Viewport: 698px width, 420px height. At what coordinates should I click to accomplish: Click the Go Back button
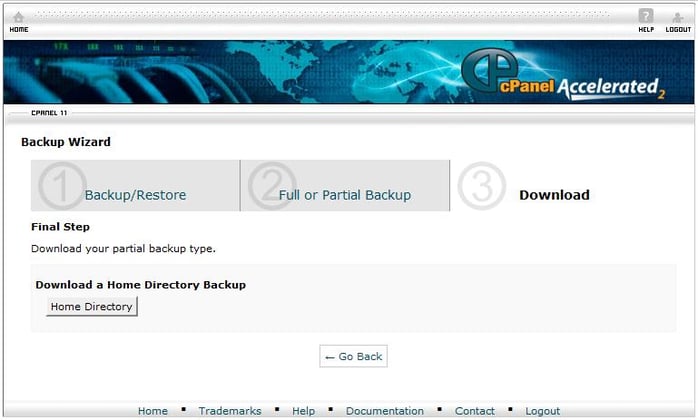[x=353, y=356]
